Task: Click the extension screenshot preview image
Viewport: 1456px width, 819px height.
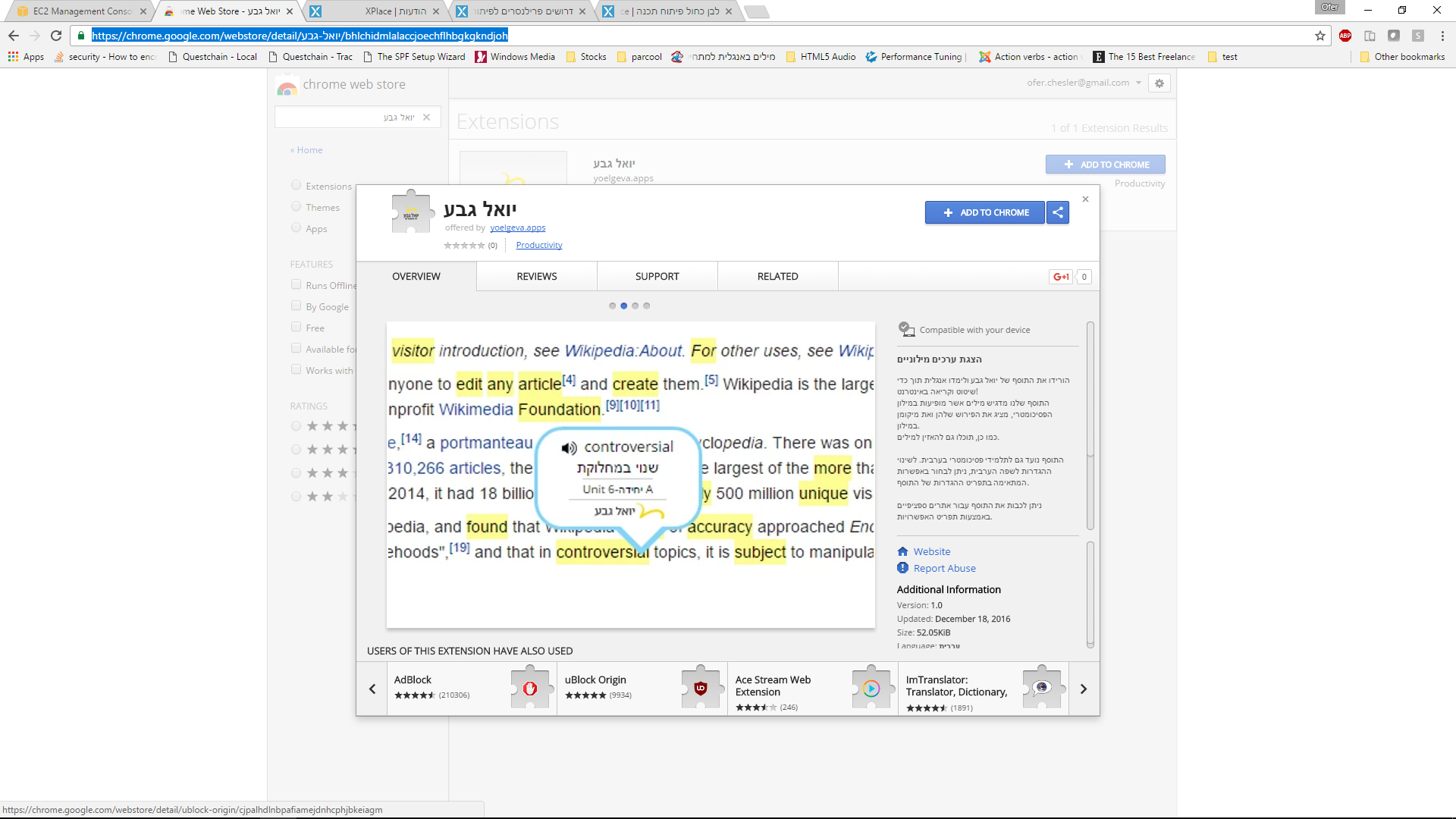Action: tap(631, 475)
